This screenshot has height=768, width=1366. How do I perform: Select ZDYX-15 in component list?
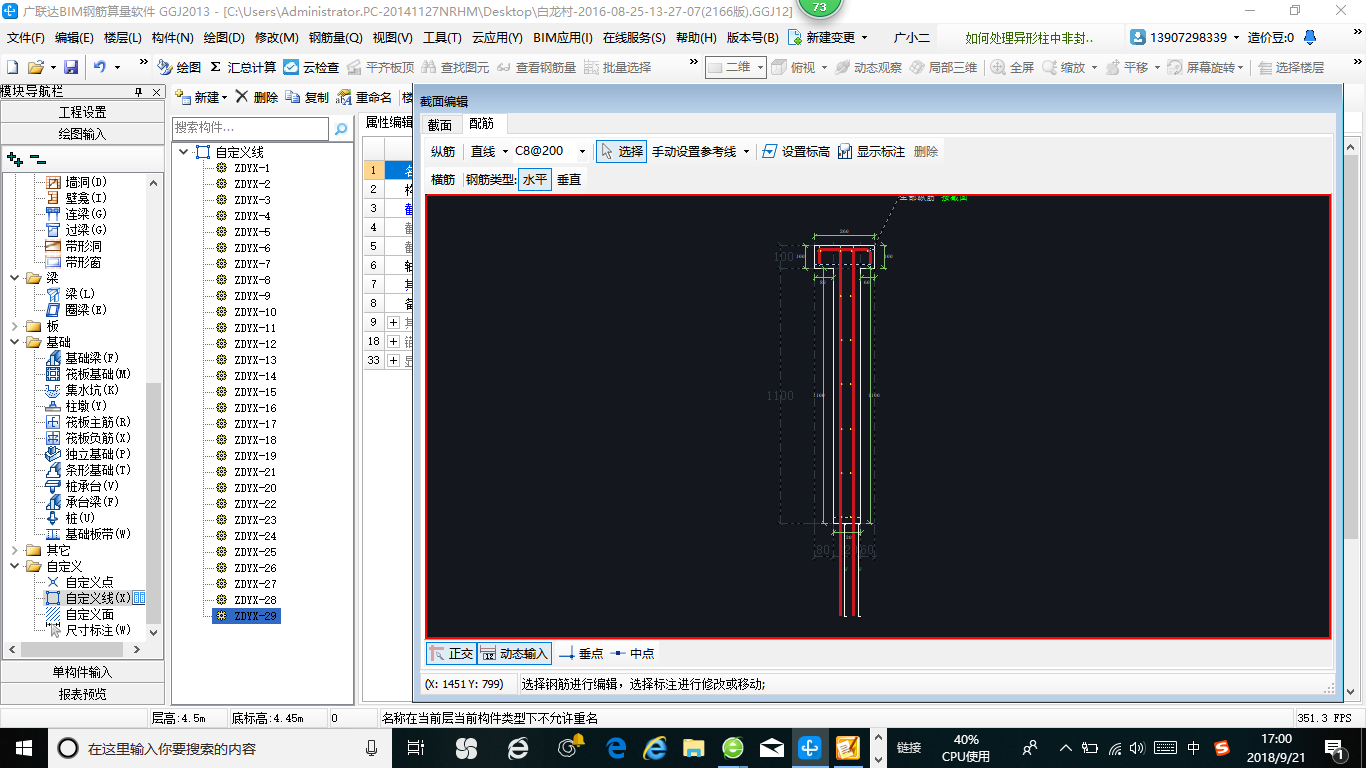255,392
